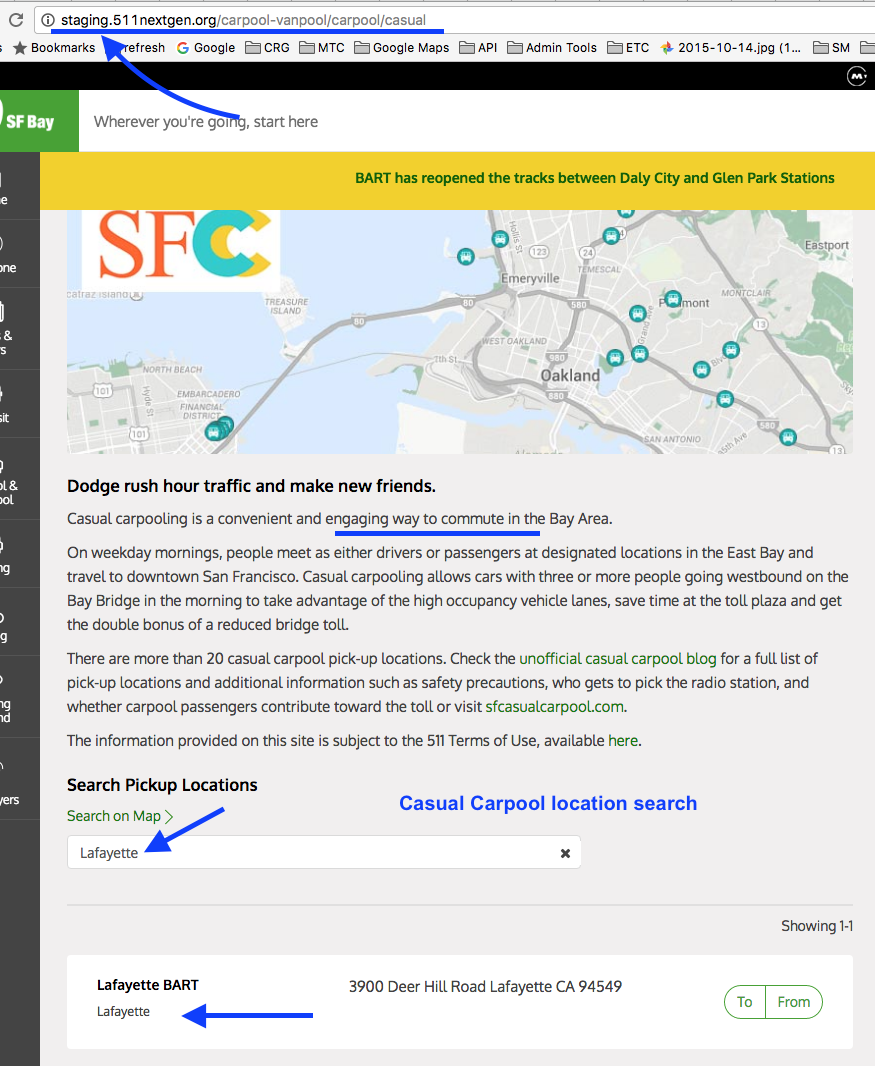Click the Embarcadero label on the map

209,394
